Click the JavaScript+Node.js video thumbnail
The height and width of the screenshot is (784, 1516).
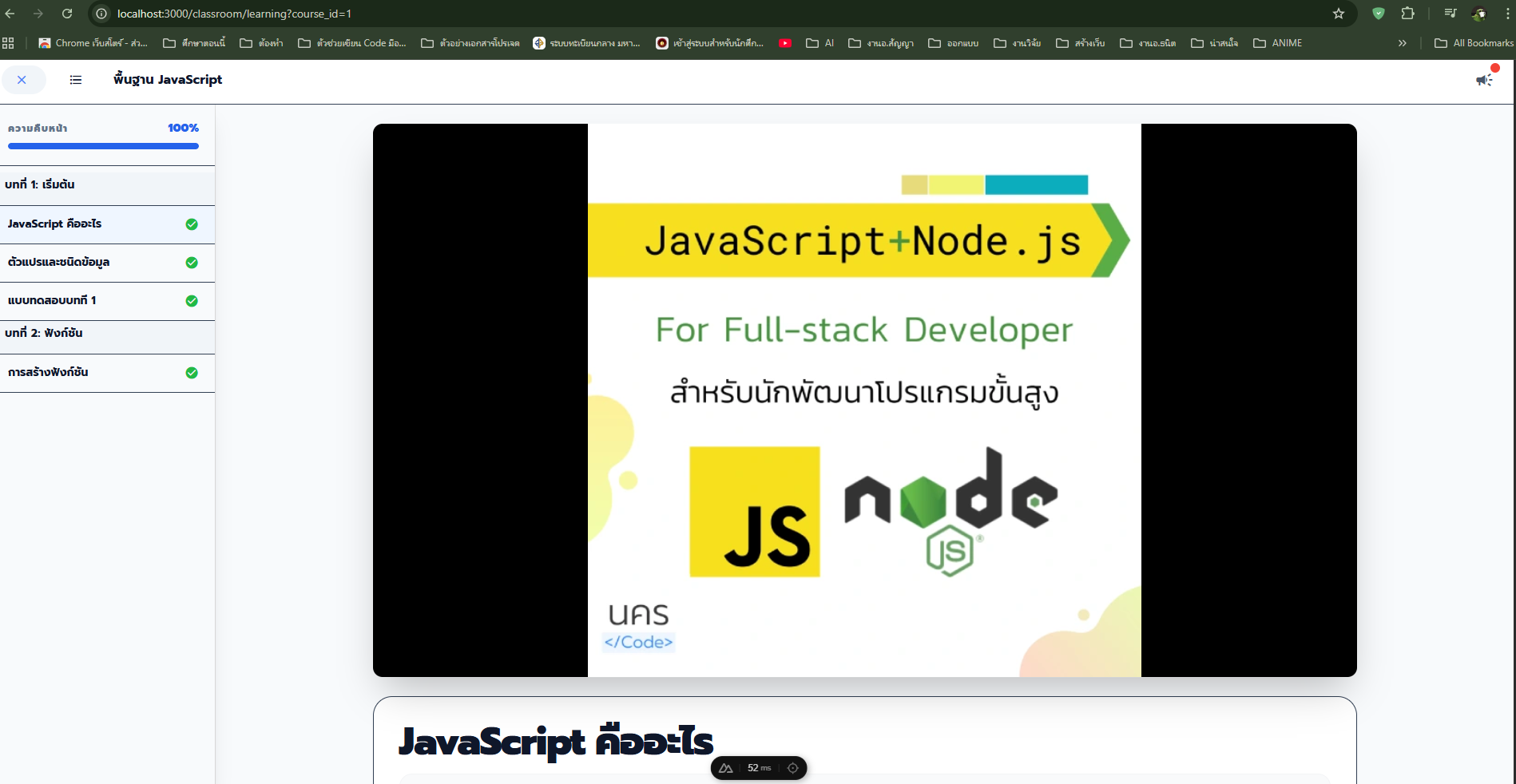coord(864,400)
